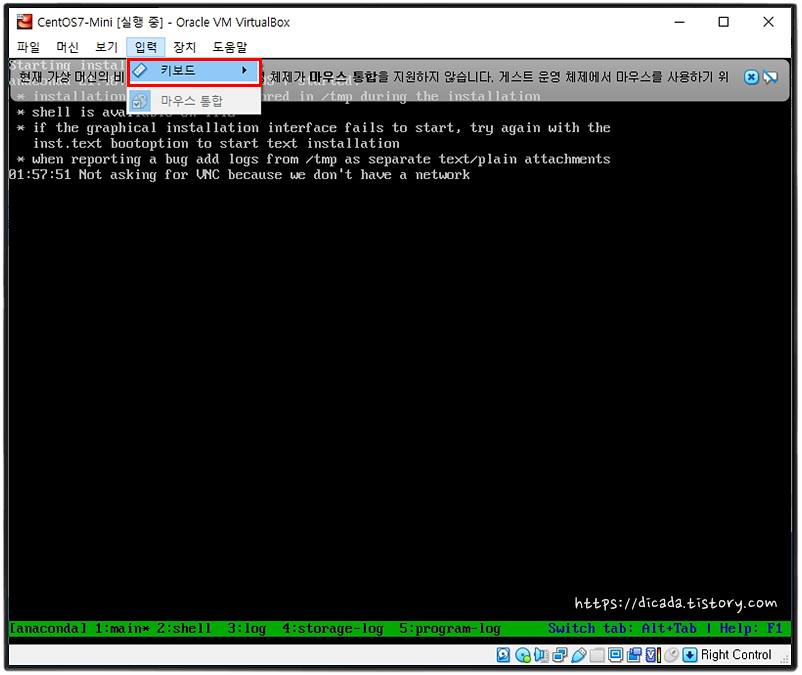Open the 보기 menu
Viewport: 802px width, 675px height.
click(106, 47)
